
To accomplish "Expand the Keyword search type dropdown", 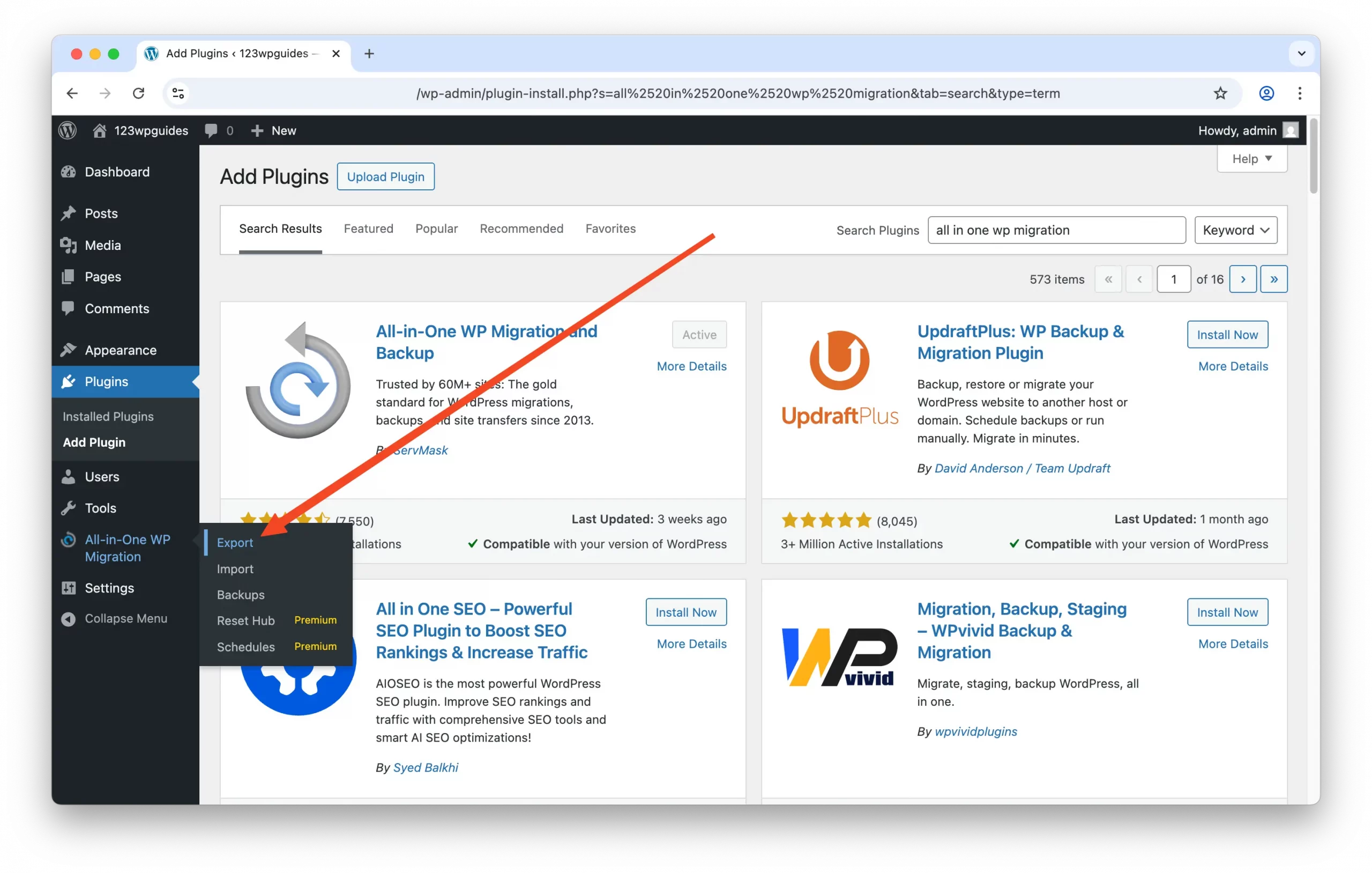I will 1235,230.
